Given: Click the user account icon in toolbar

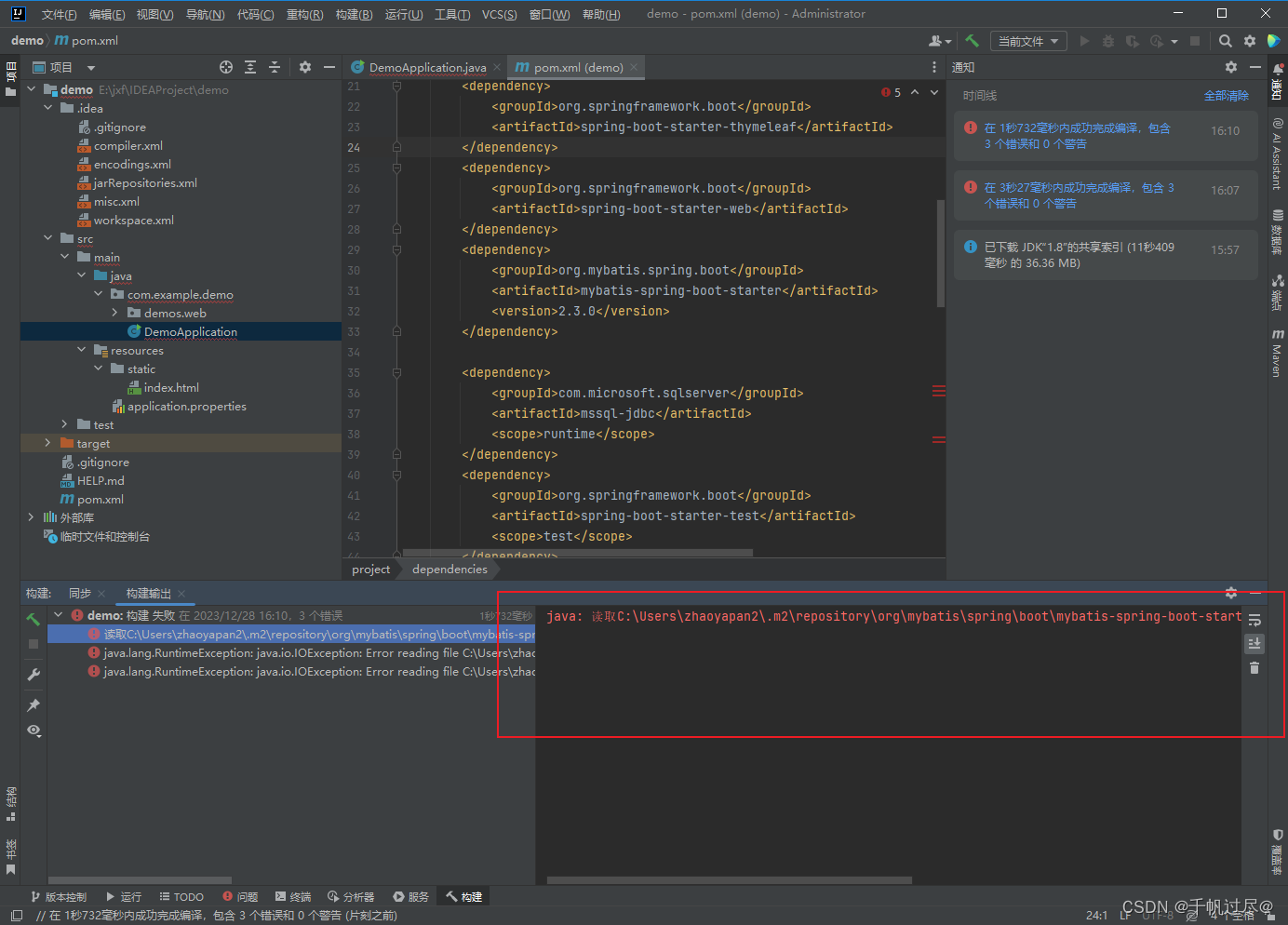Looking at the screenshot, I should [x=940, y=41].
